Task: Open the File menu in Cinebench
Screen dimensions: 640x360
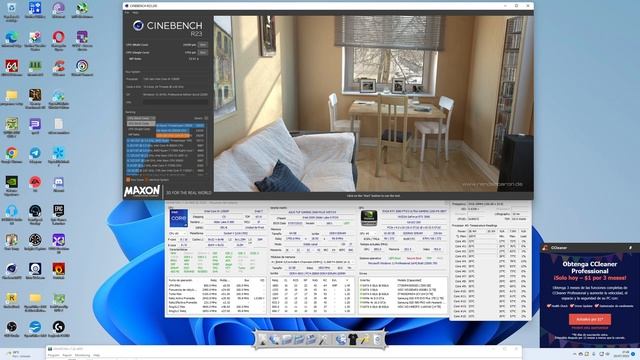Action: coord(127,13)
